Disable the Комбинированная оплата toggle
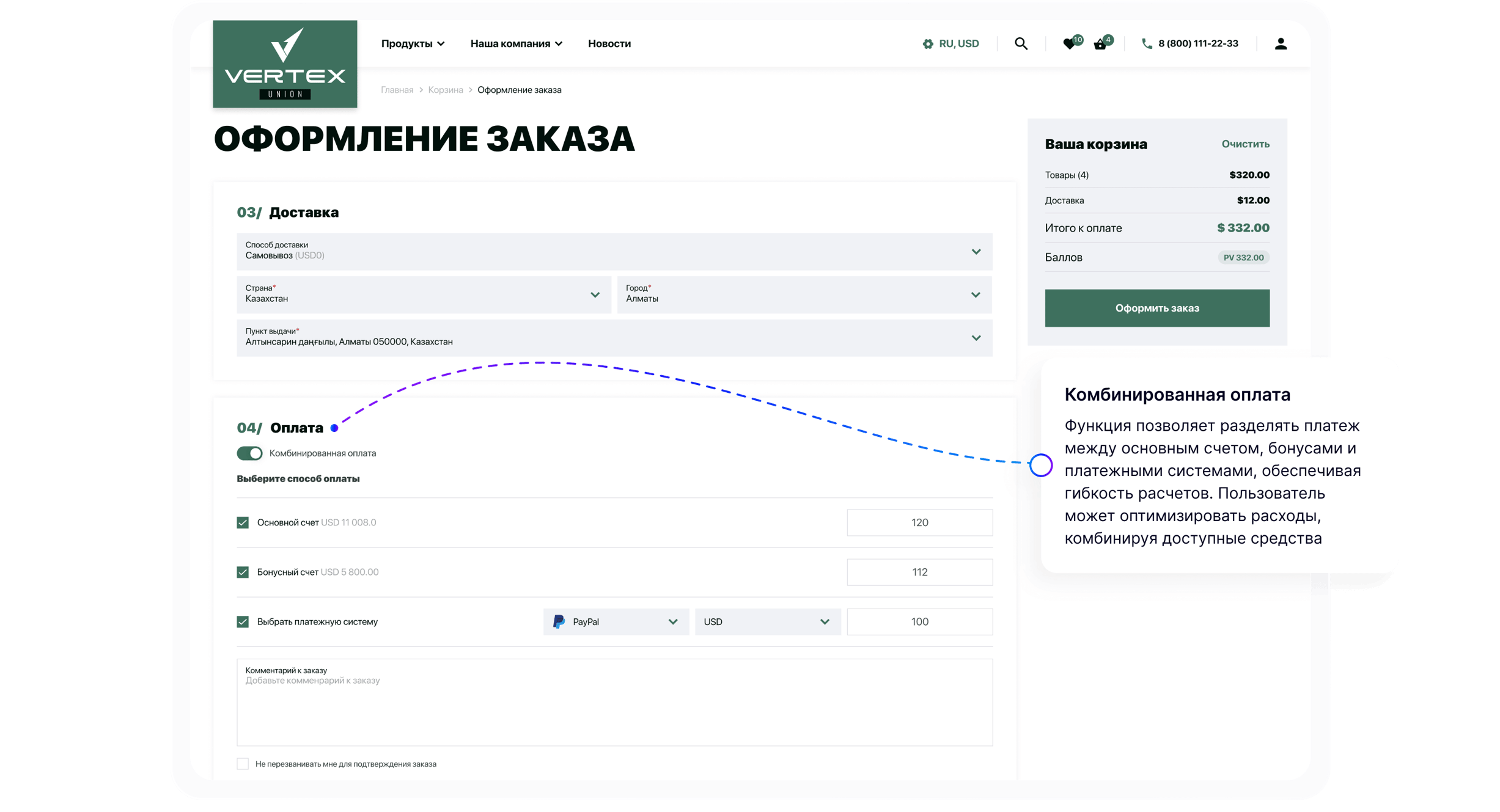This screenshot has width=1500, height=812. (x=249, y=453)
